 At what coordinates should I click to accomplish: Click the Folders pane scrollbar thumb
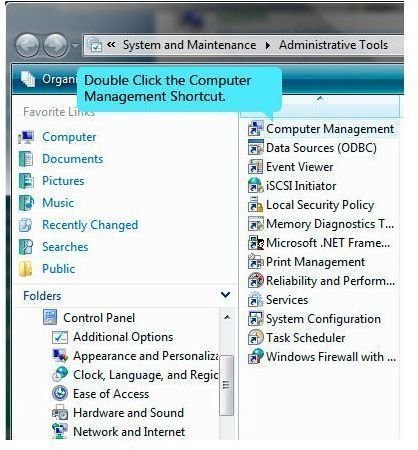[227, 385]
